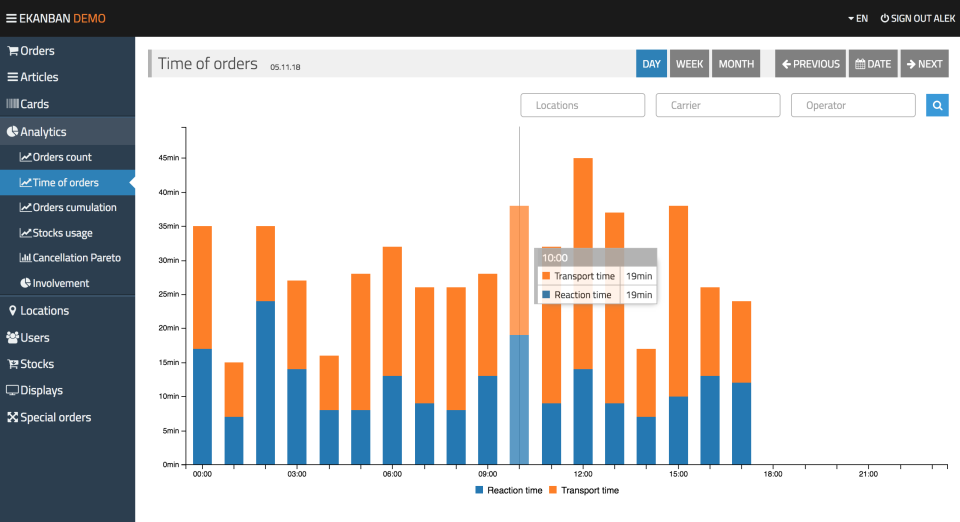Image resolution: width=960 pixels, height=522 pixels.
Task: Open Orders via the cart icon
Action: (x=12, y=51)
